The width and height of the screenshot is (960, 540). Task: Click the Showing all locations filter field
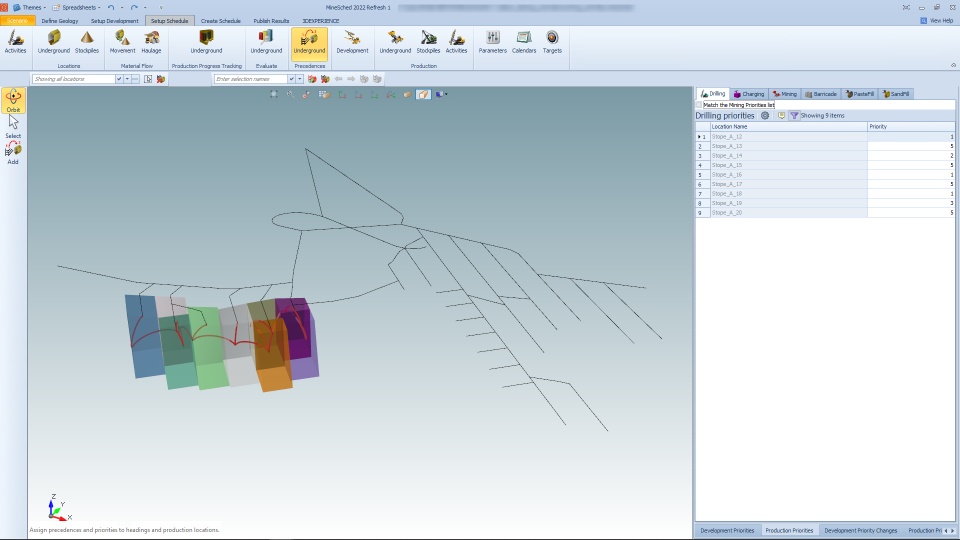click(x=73, y=79)
